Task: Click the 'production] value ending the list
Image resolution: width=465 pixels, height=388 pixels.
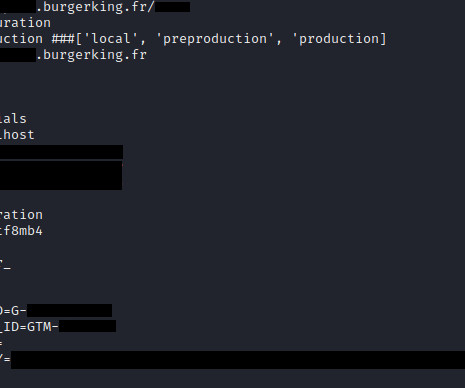Action: coord(339,39)
